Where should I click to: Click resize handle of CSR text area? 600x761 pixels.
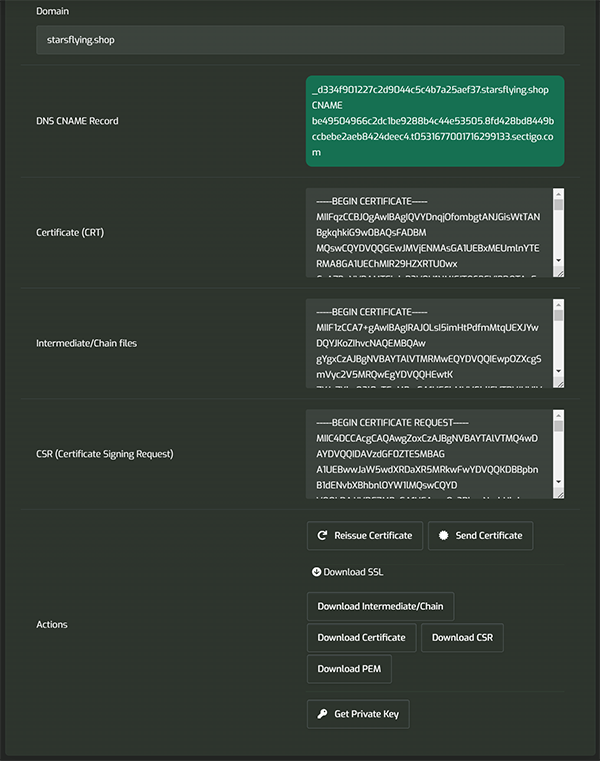(x=560, y=495)
